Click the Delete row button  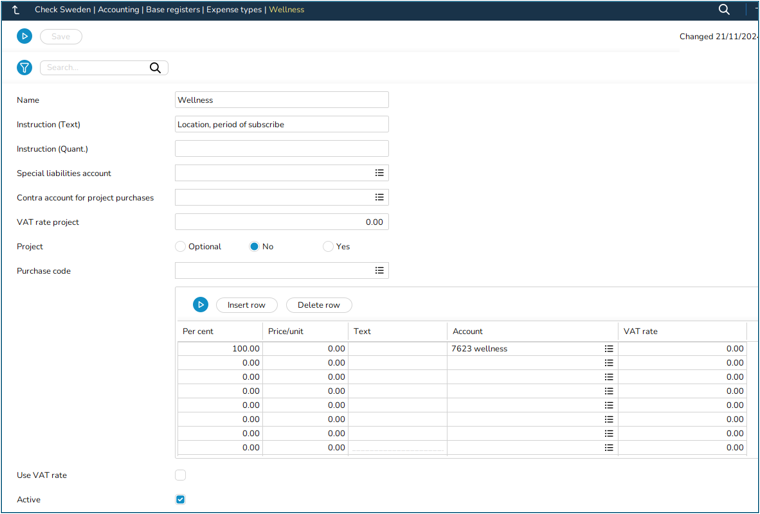319,305
